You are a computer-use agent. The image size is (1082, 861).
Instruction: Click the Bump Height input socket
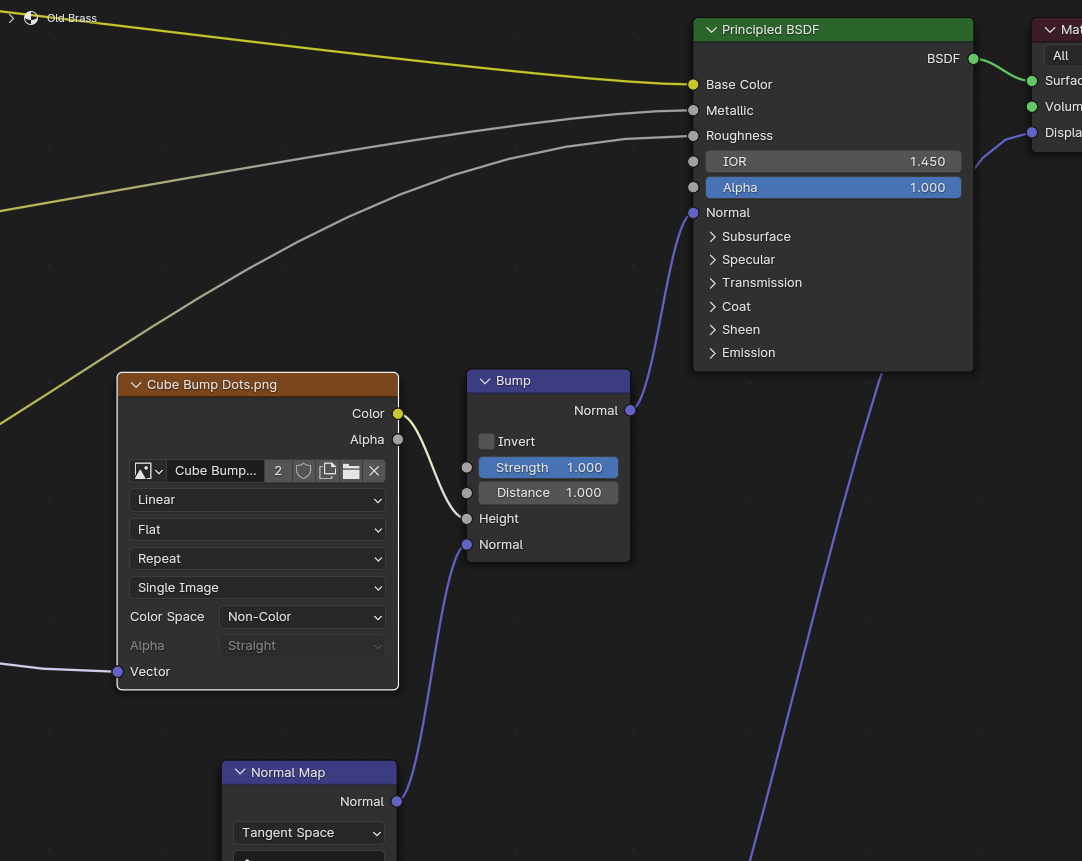[x=466, y=519]
